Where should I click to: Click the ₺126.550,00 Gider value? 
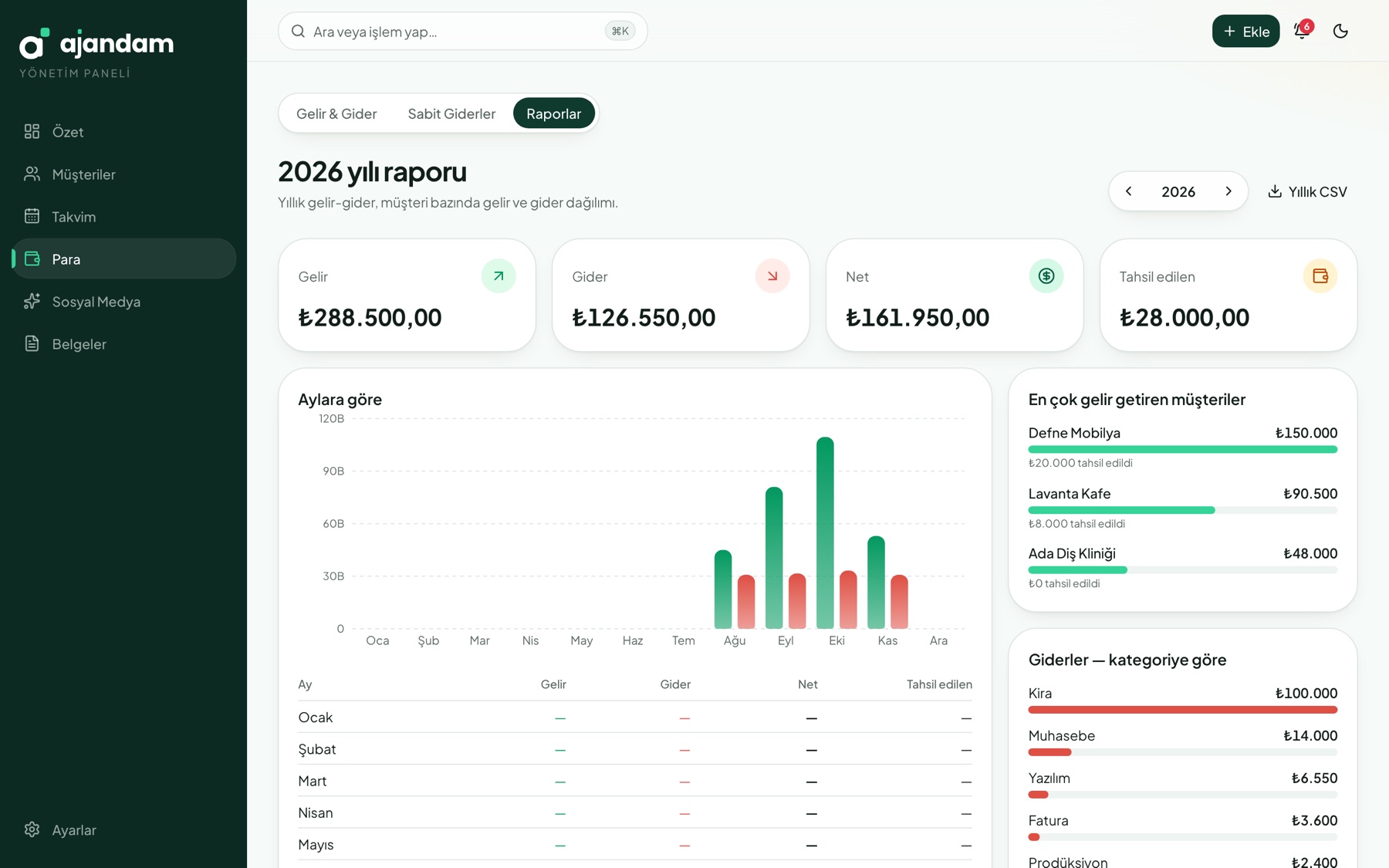644,317
